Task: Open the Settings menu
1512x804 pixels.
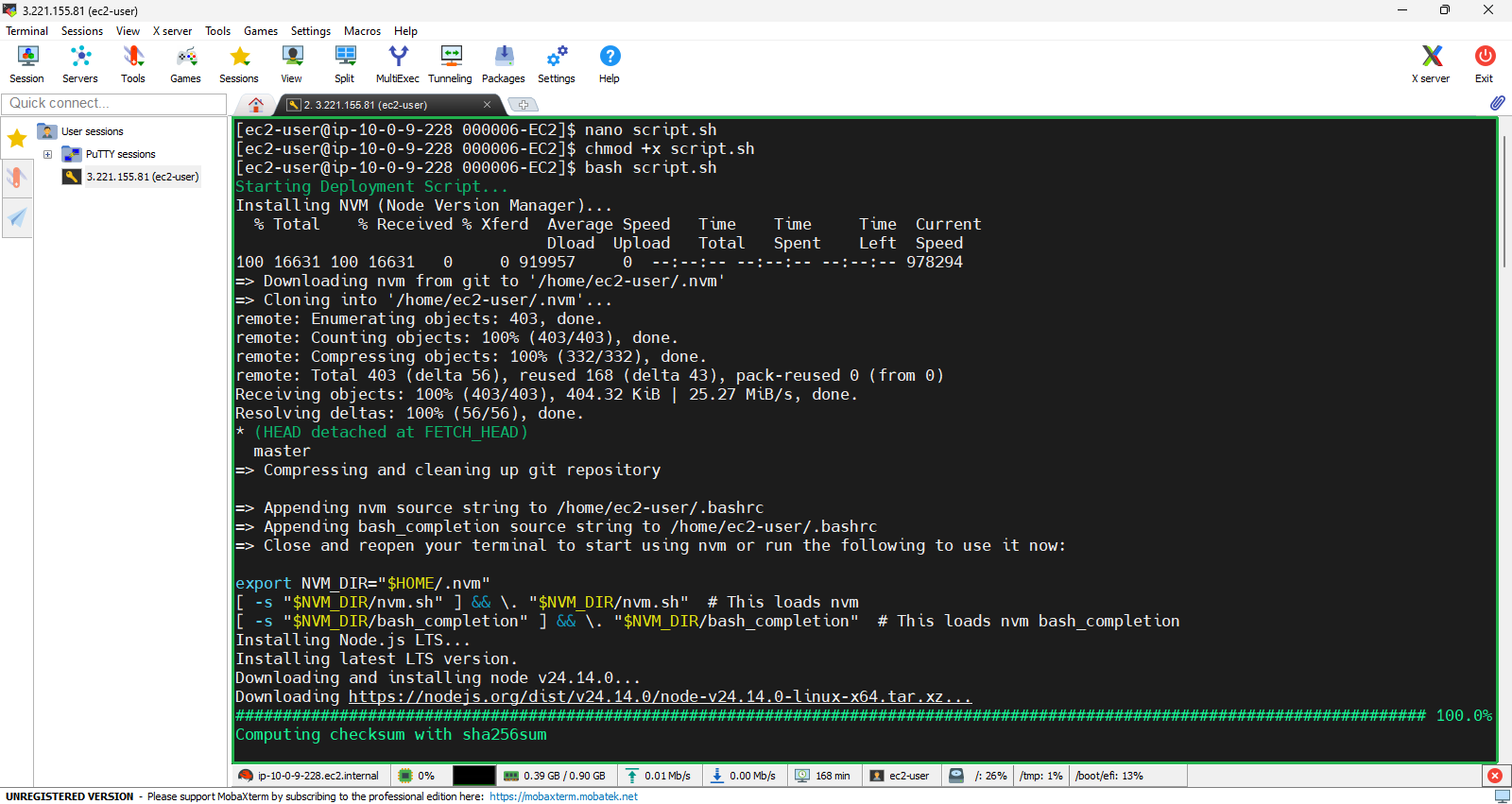Action: point(311,31)
